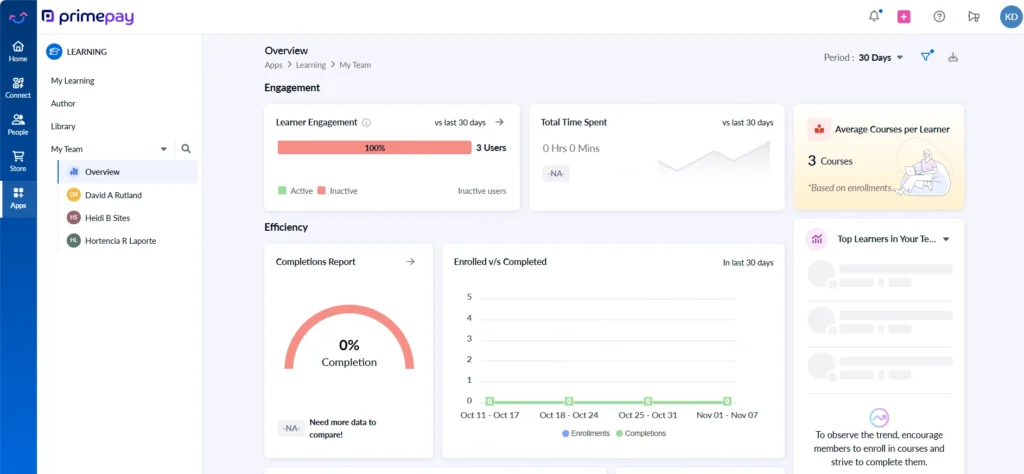The width and height of the screenshot is (1024, 474).
Task: Search team members with magnifier icon
Action: coord(186,149)
